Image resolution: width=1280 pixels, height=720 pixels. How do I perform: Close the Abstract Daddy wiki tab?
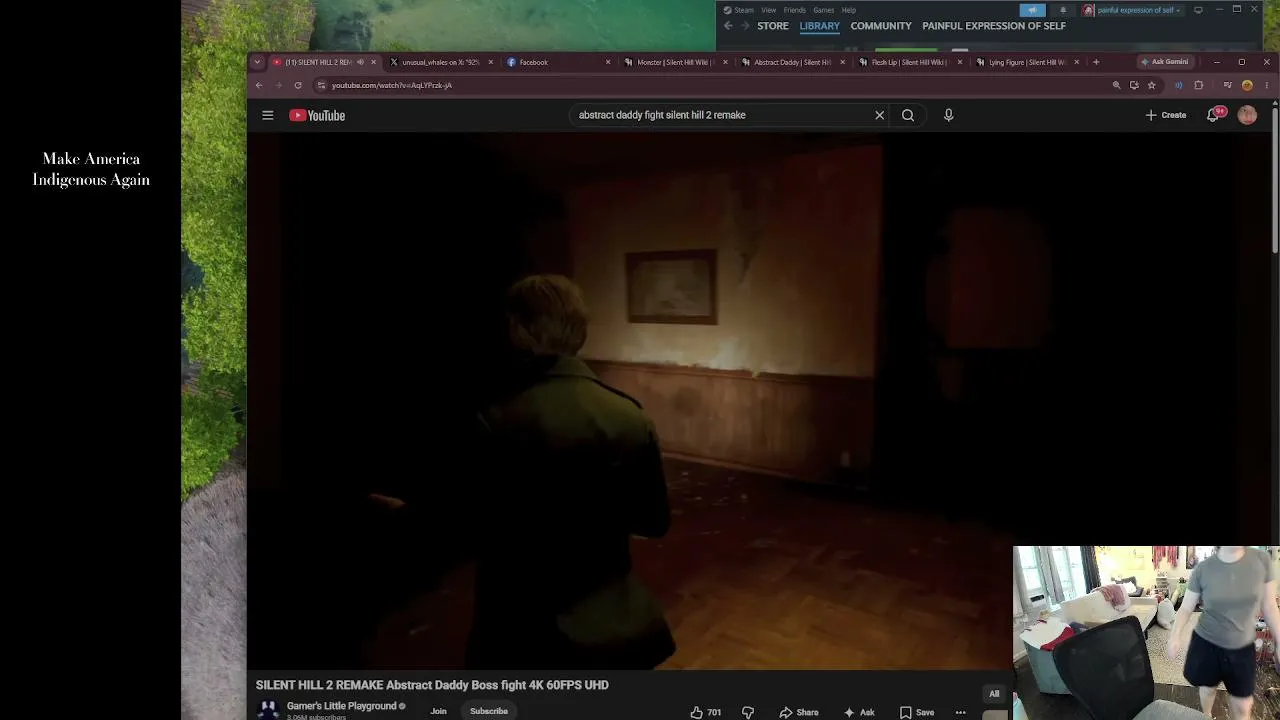click(842, 62)
